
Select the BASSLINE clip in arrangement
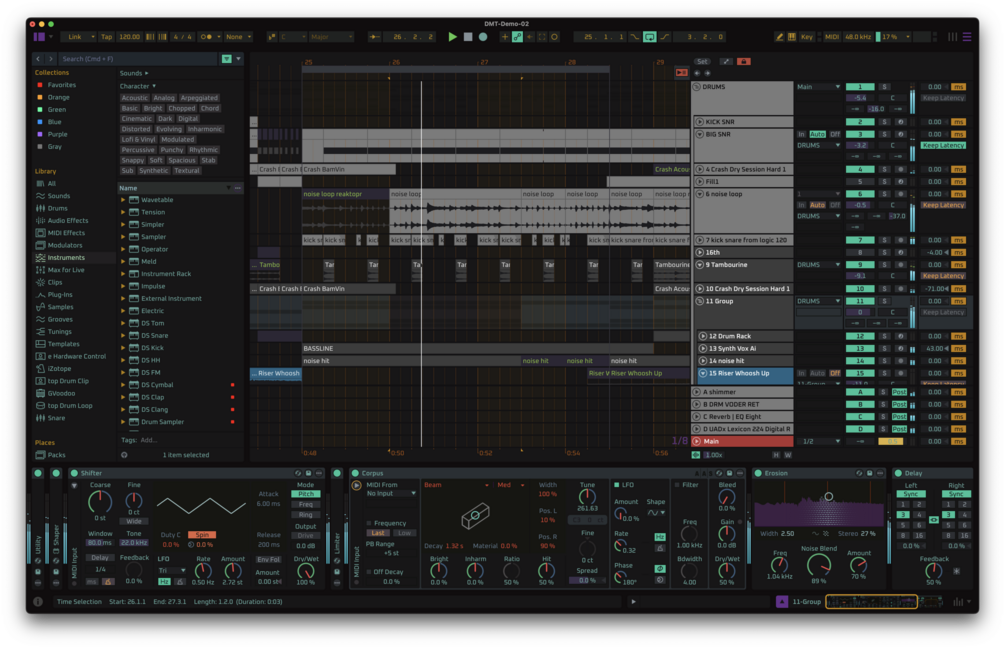click(478, 349)
